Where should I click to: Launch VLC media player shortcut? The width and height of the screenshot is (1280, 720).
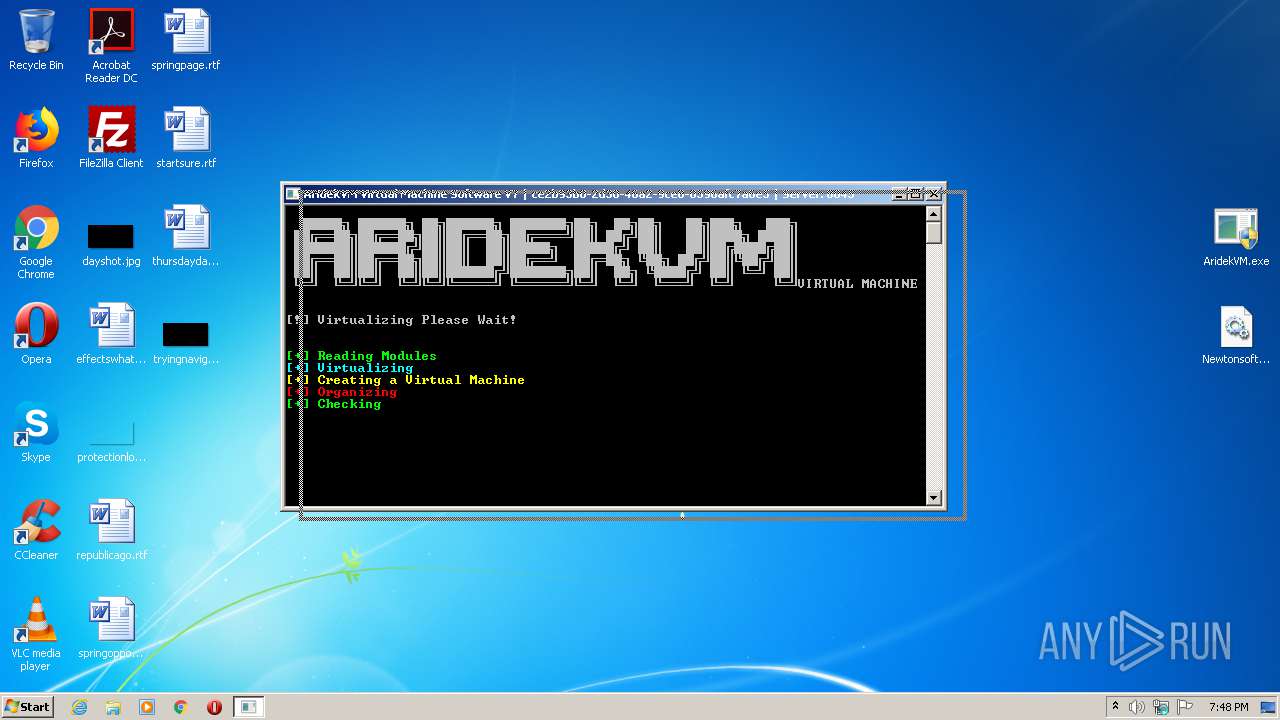pos(36,634)
